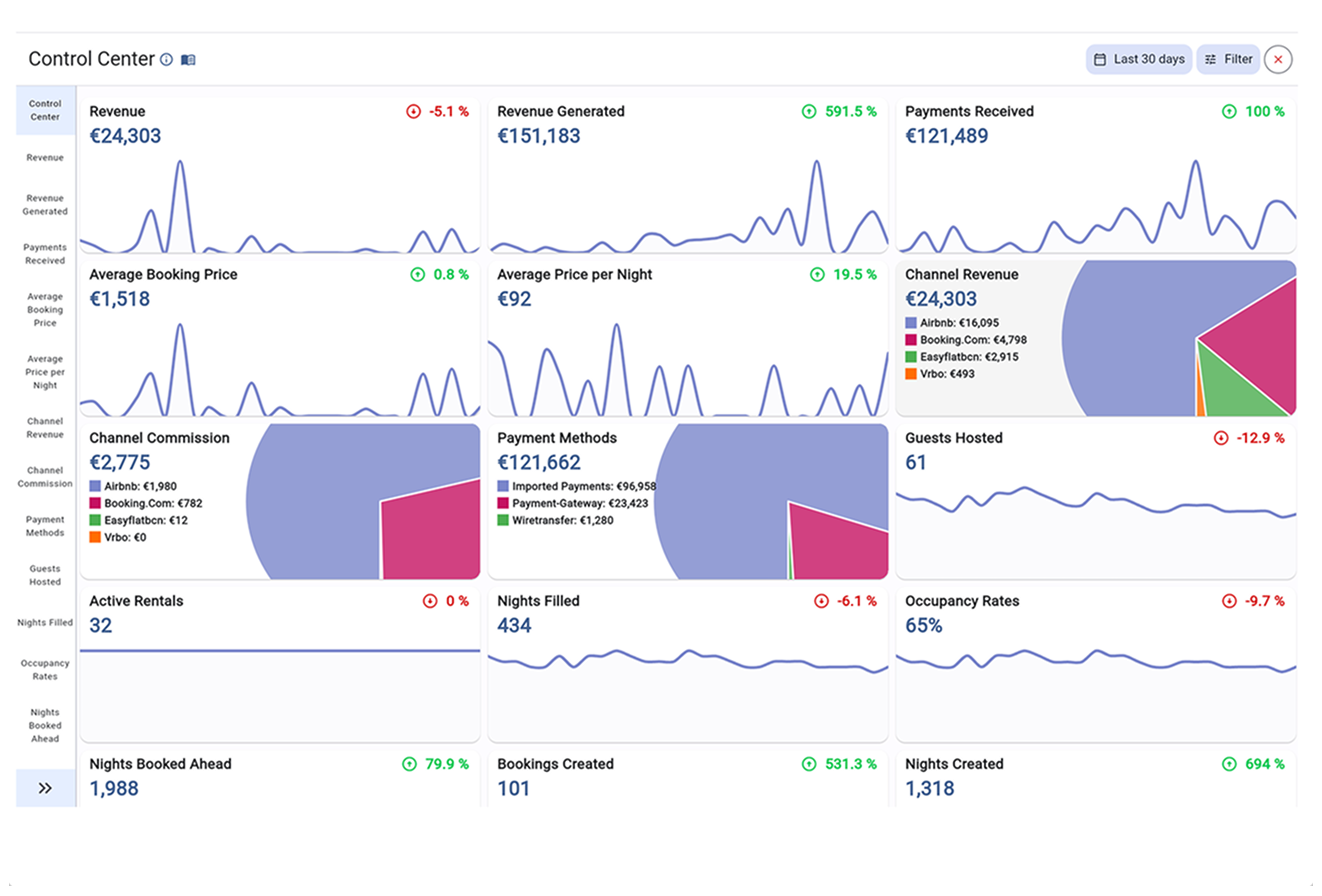
Task: Click the Guests Hosted down-arrow trend icon
Action: point(1221,438)
